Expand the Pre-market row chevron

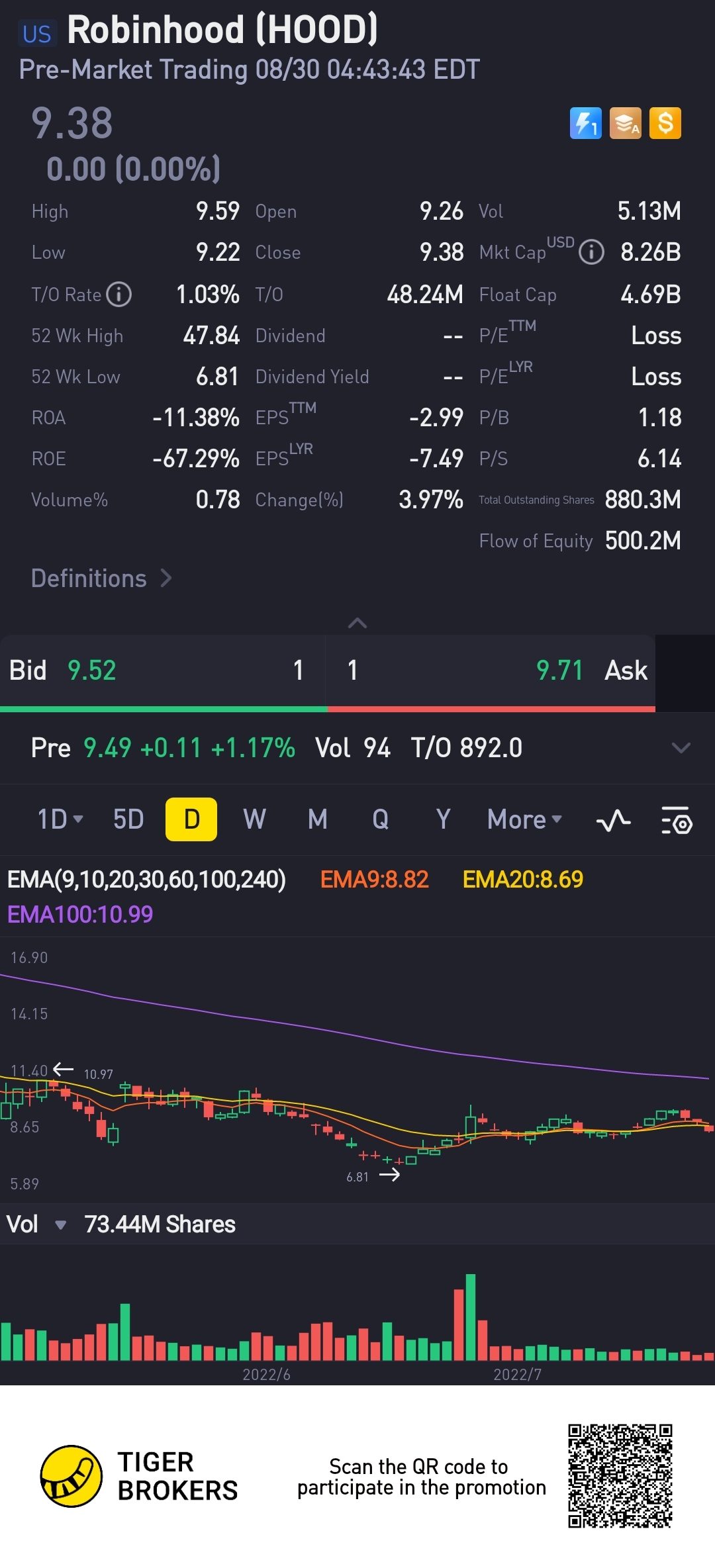point(681,748)
